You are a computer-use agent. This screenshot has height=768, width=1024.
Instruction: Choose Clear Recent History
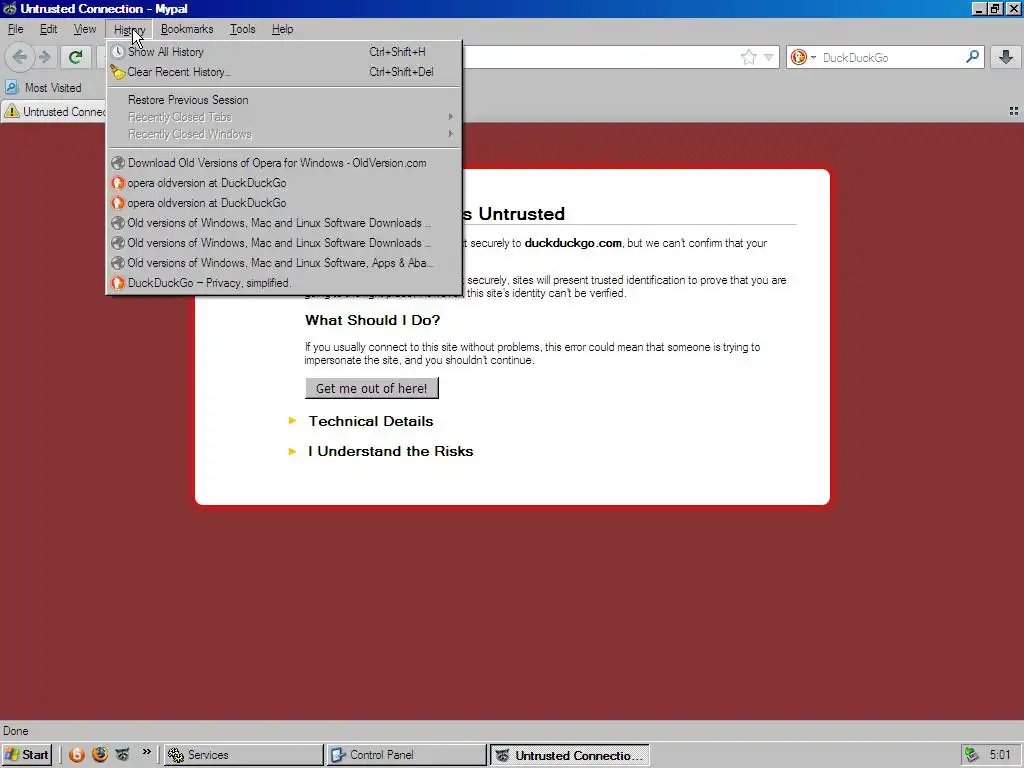[x=284, y=72]
